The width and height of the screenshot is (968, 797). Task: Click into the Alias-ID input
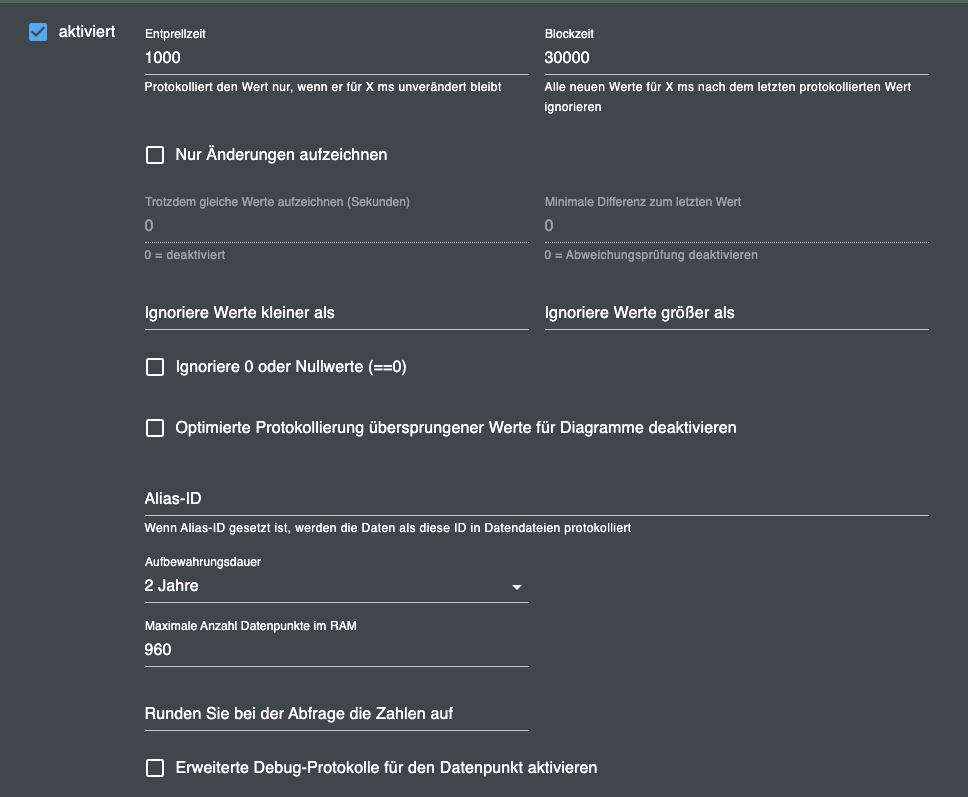[536, 499]
